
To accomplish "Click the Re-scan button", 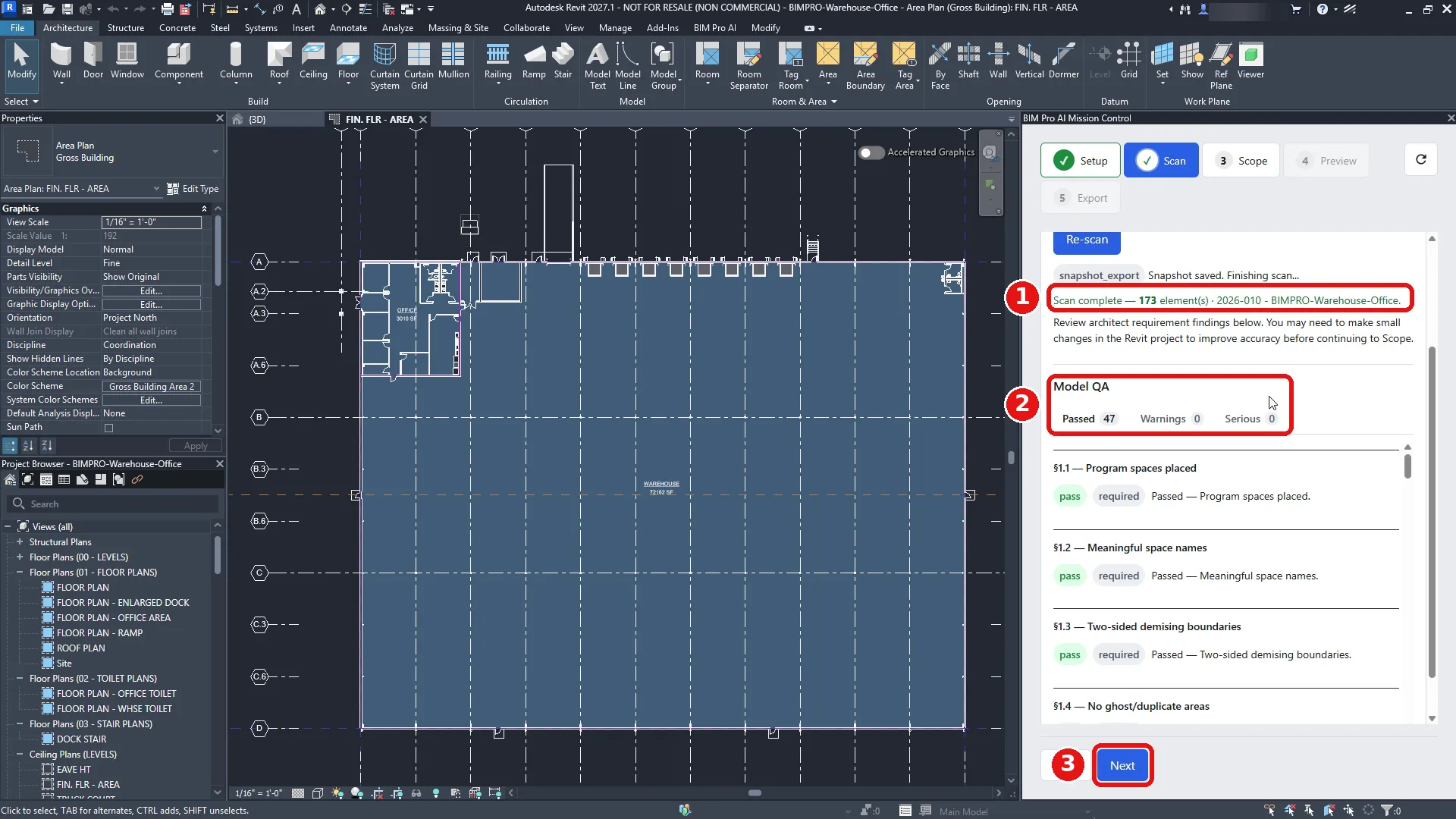I will (1087, 240).
